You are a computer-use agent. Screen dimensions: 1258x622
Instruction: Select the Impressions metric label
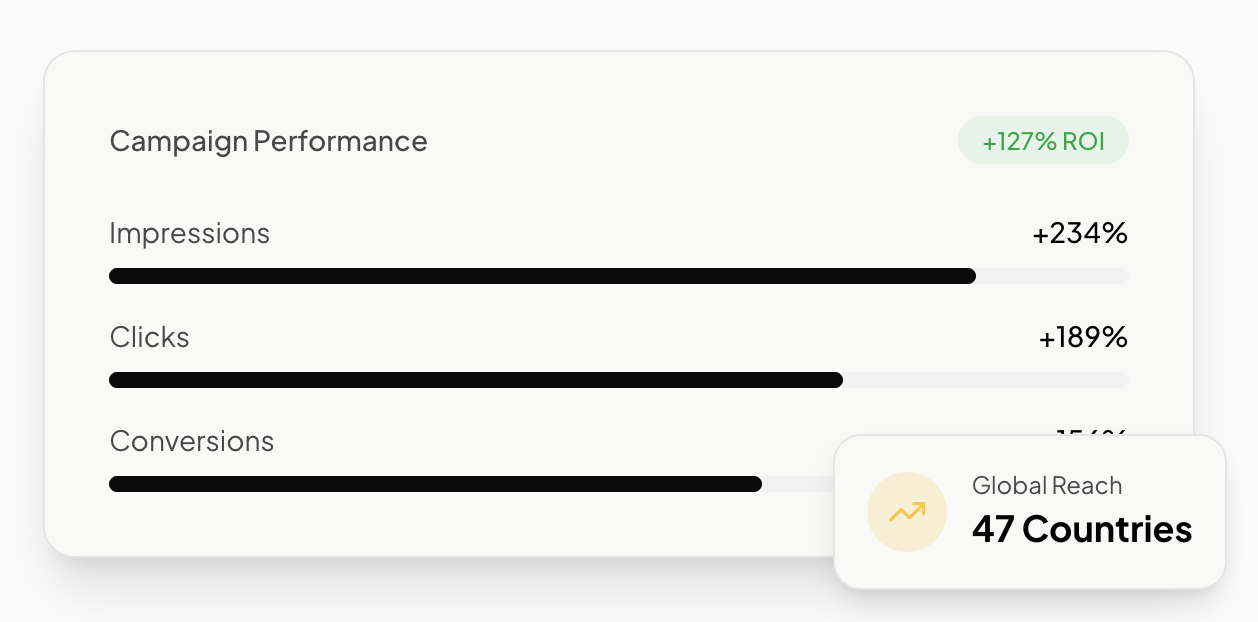(189, 233)
